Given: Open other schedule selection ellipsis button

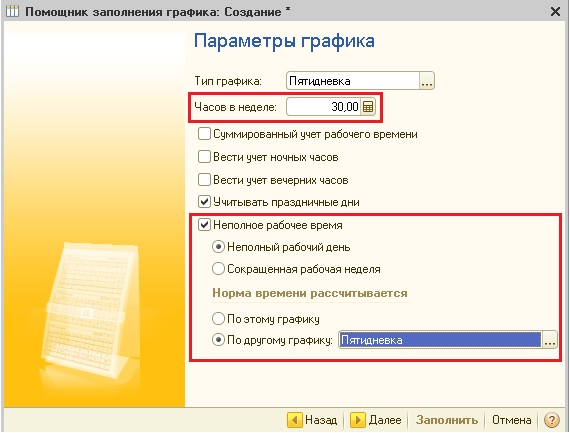Looking at the screenshot, I should click(550, 340).
